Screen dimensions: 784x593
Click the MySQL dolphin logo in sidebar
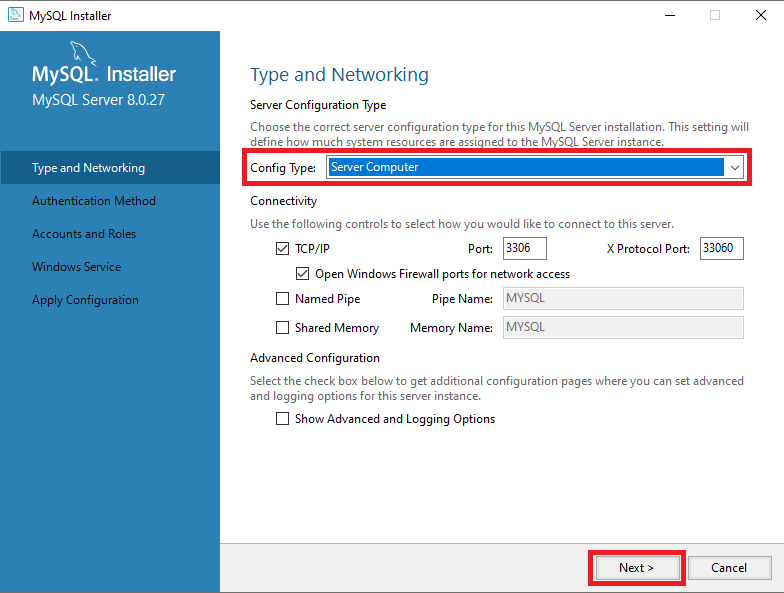[x=84, y=55]
